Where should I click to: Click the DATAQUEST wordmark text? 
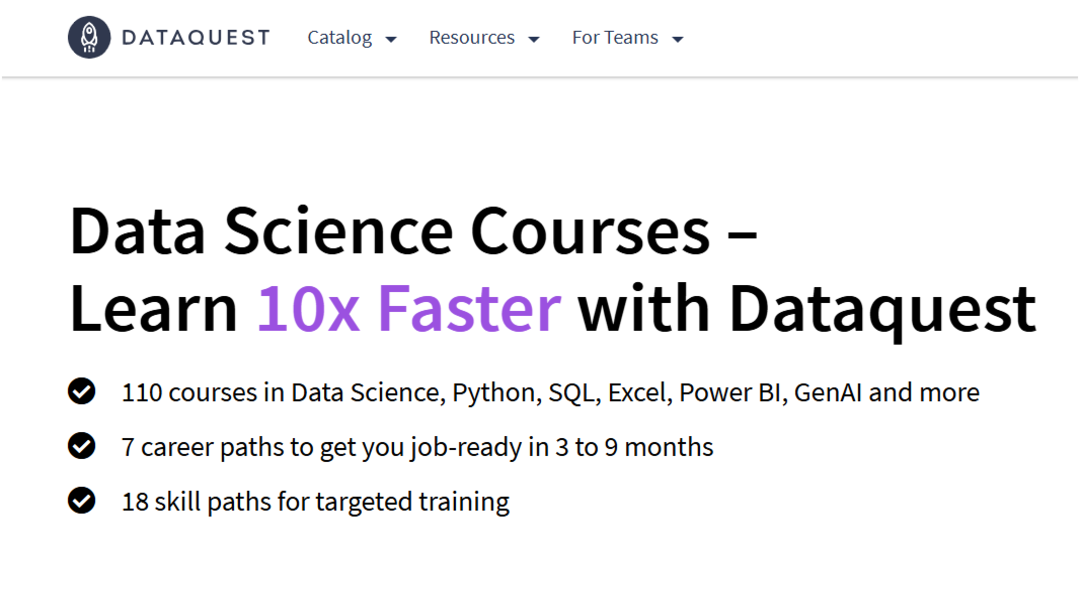195,38
